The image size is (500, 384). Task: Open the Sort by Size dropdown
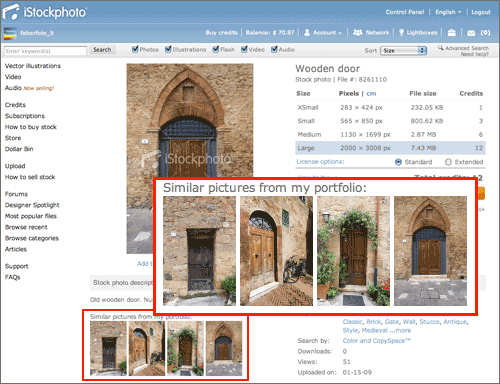point(404,50)
